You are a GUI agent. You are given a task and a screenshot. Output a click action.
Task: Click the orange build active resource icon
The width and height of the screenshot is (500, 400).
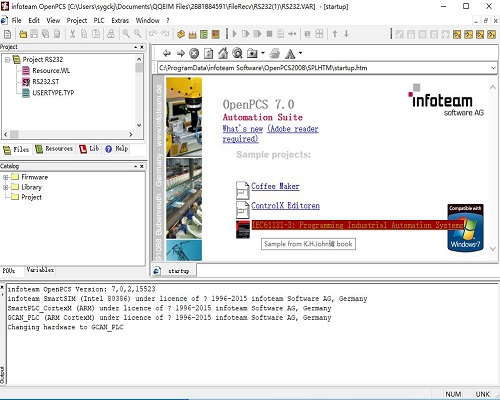(x=181, y=34)
